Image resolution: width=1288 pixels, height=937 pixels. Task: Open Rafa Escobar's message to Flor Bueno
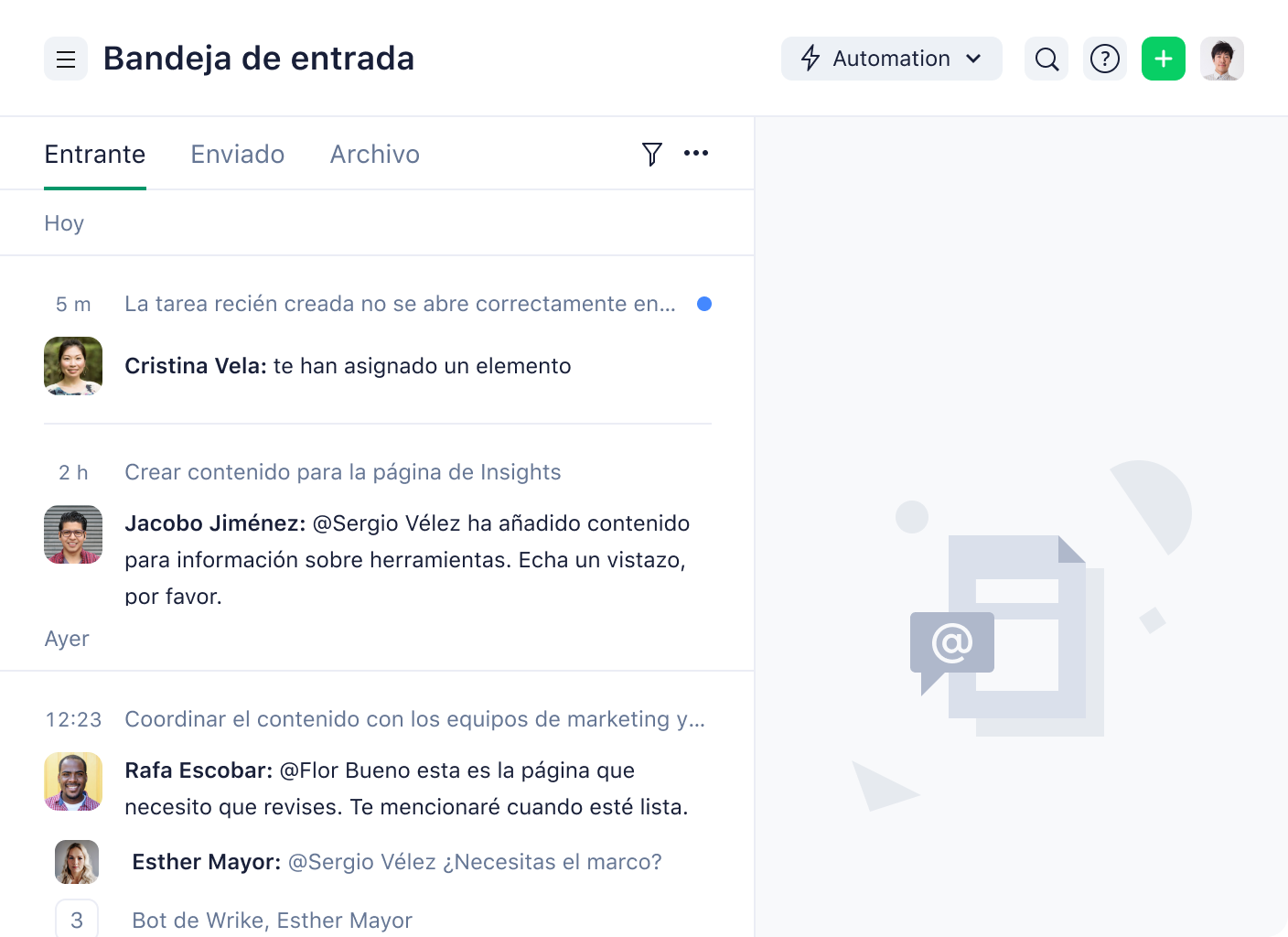(x=406, y=789)
